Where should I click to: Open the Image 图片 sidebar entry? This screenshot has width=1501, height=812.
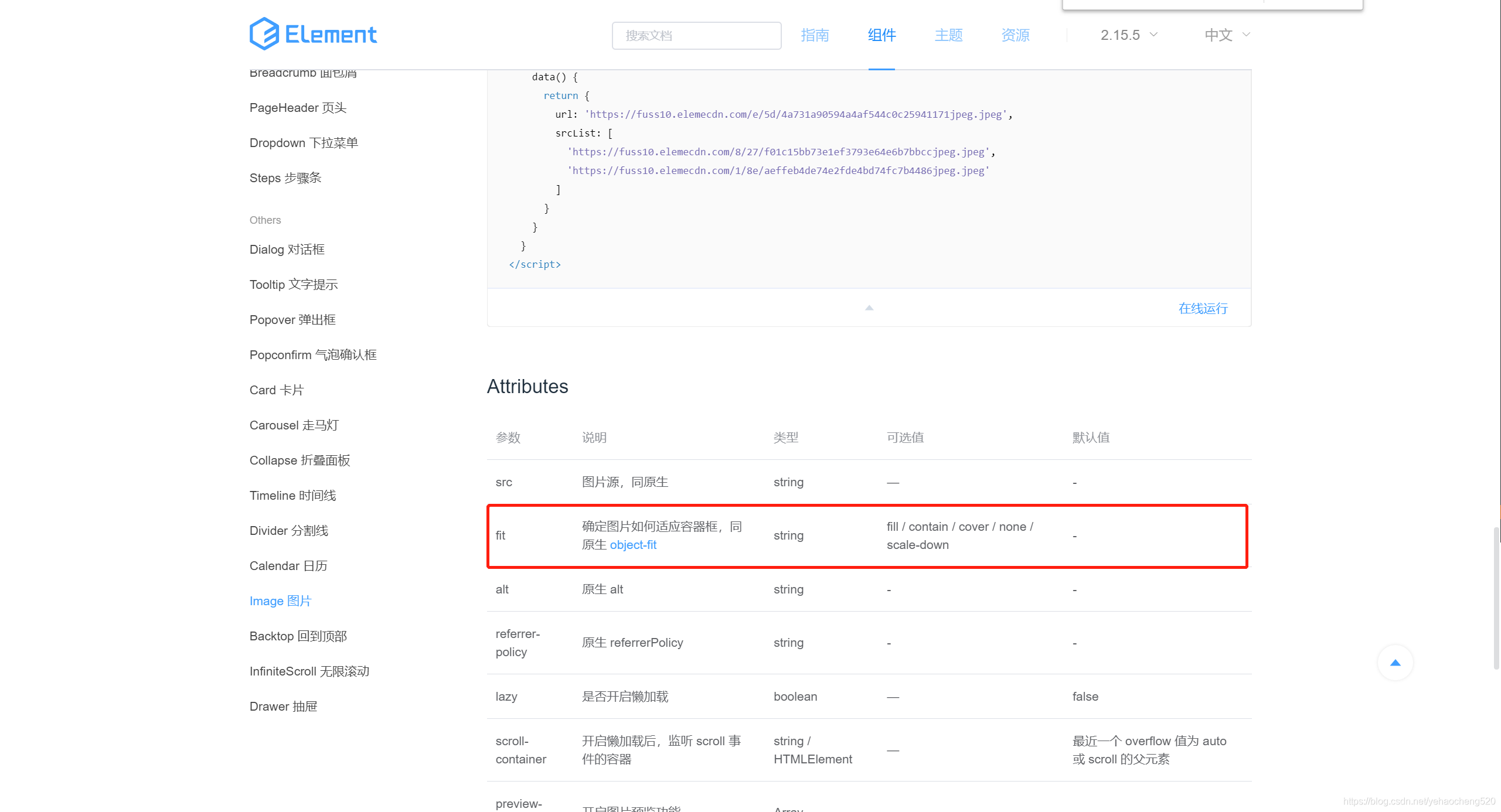[280, 601]
